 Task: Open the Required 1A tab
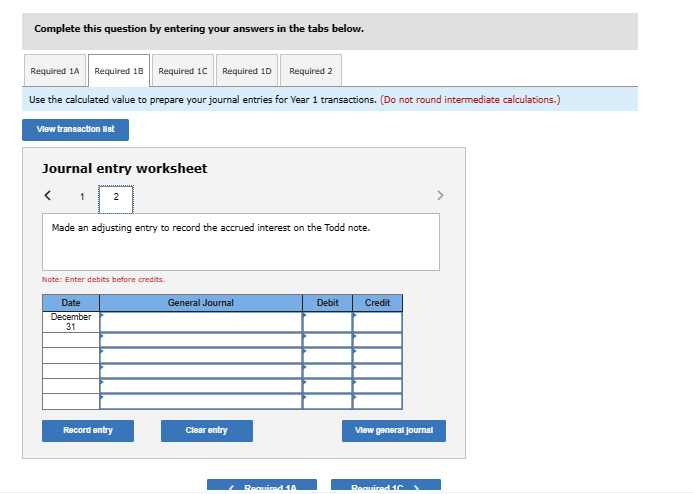click(x=55, y=71)
